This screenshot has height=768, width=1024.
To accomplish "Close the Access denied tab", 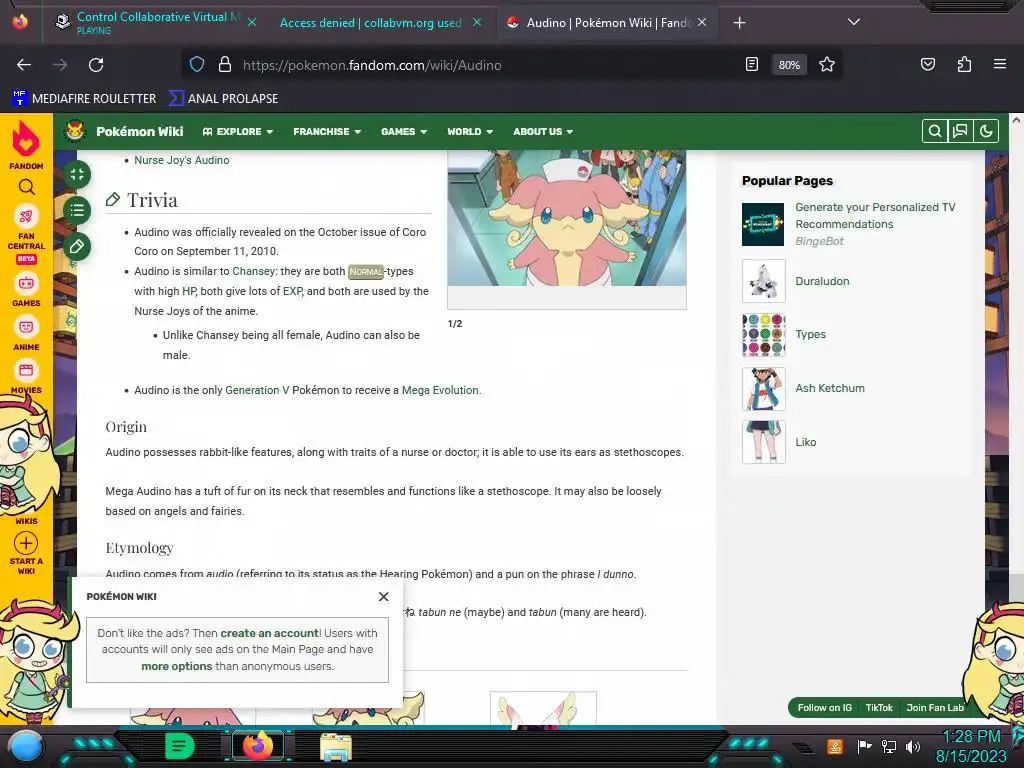I will click(x=477, y=22).
